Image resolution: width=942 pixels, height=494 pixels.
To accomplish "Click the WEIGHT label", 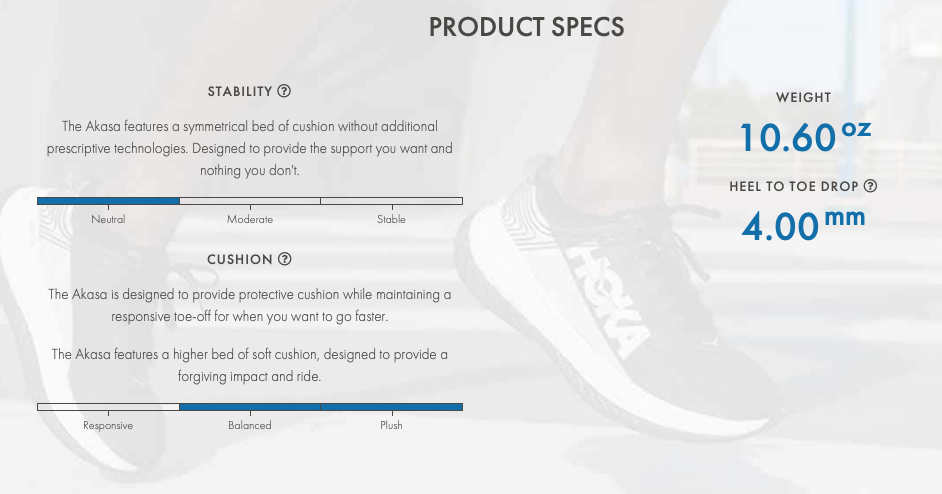I will 803,97.
